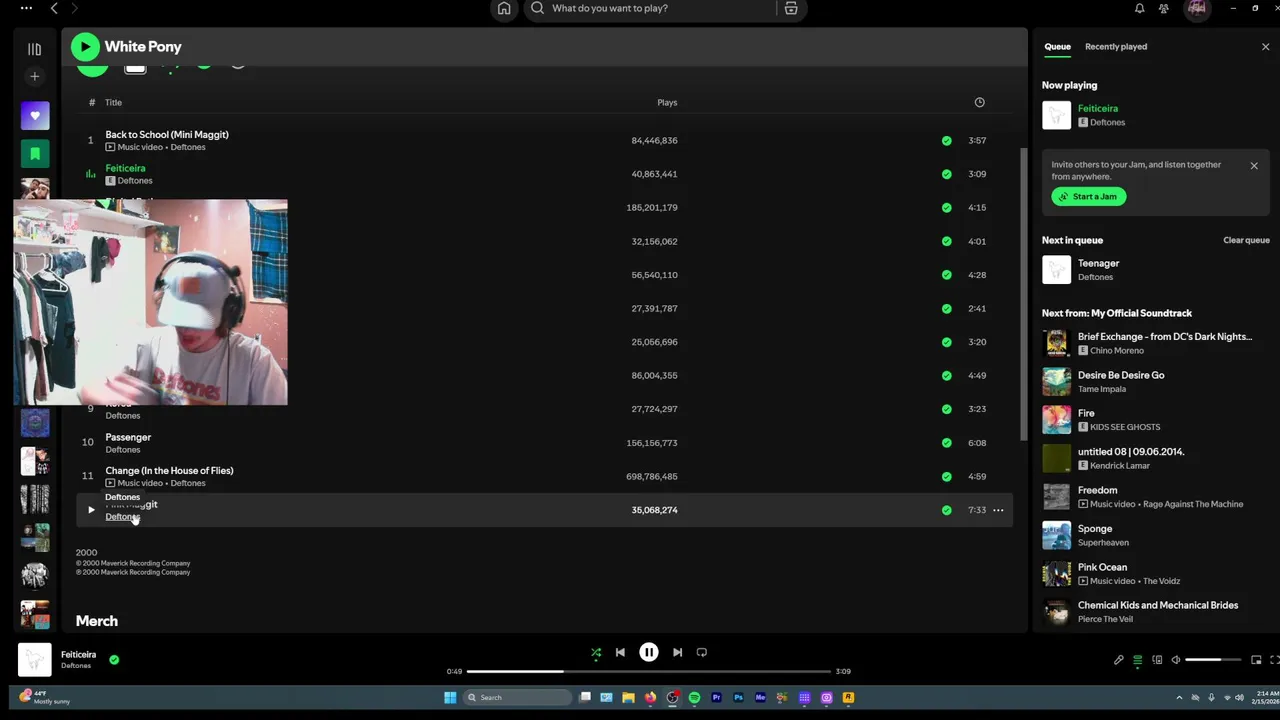Skip to the next track

click(677, 652)
